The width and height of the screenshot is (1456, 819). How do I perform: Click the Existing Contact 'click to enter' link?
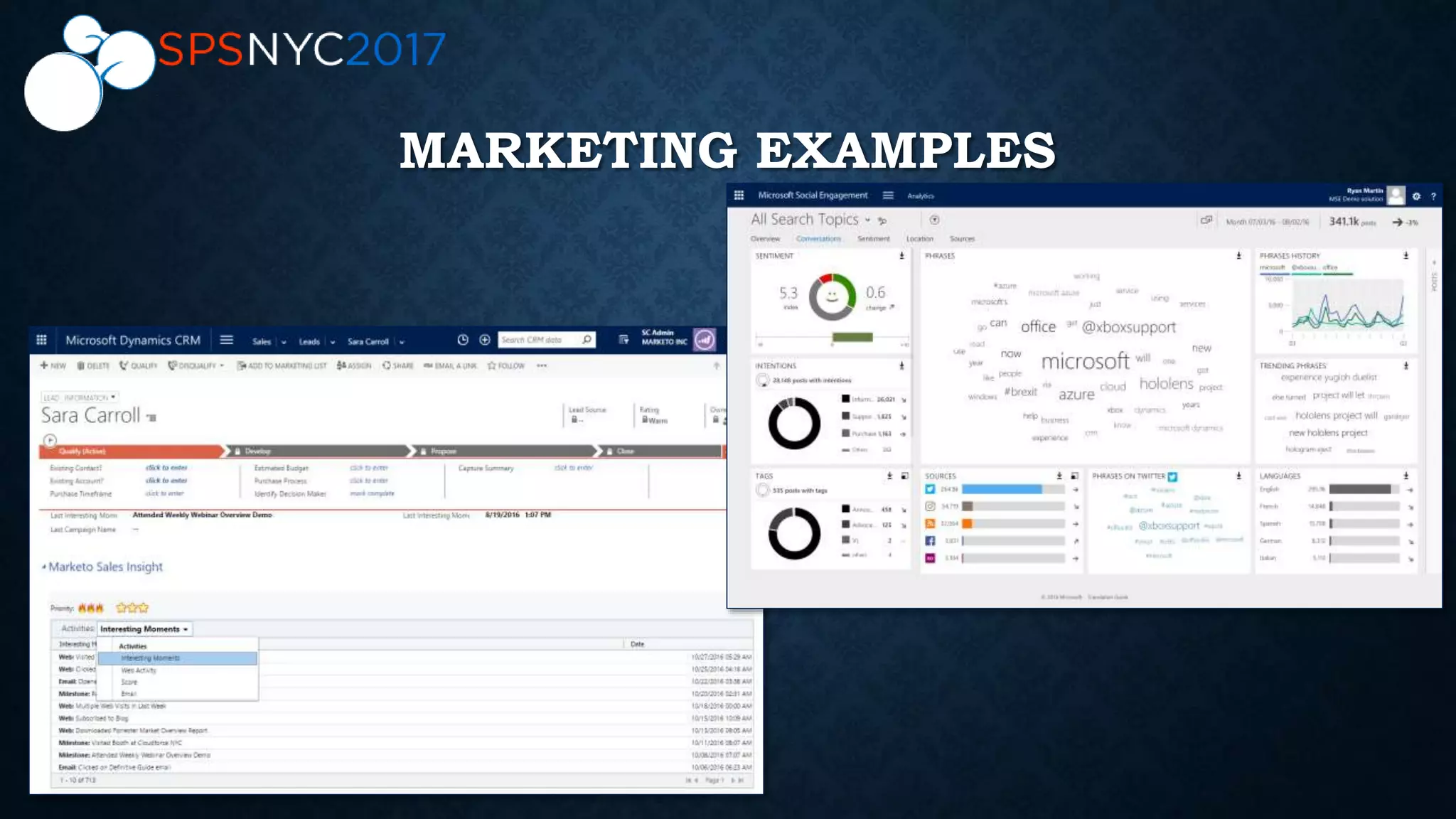[166, 468]
